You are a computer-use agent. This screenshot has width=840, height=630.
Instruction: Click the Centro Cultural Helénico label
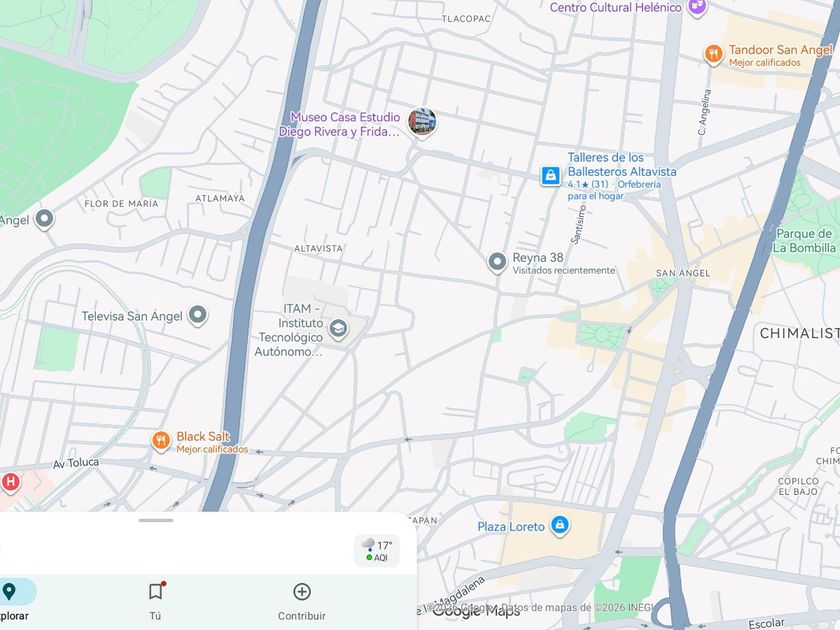tap(616, 8)
